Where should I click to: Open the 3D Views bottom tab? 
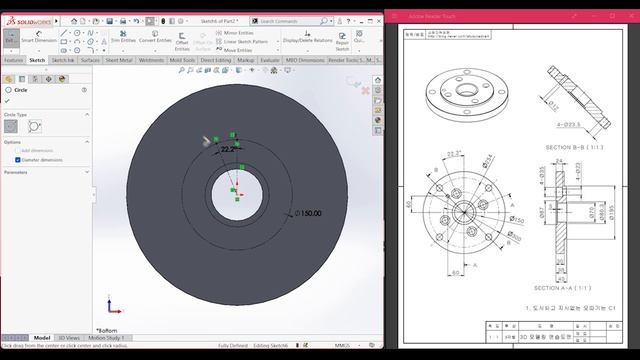69,338
